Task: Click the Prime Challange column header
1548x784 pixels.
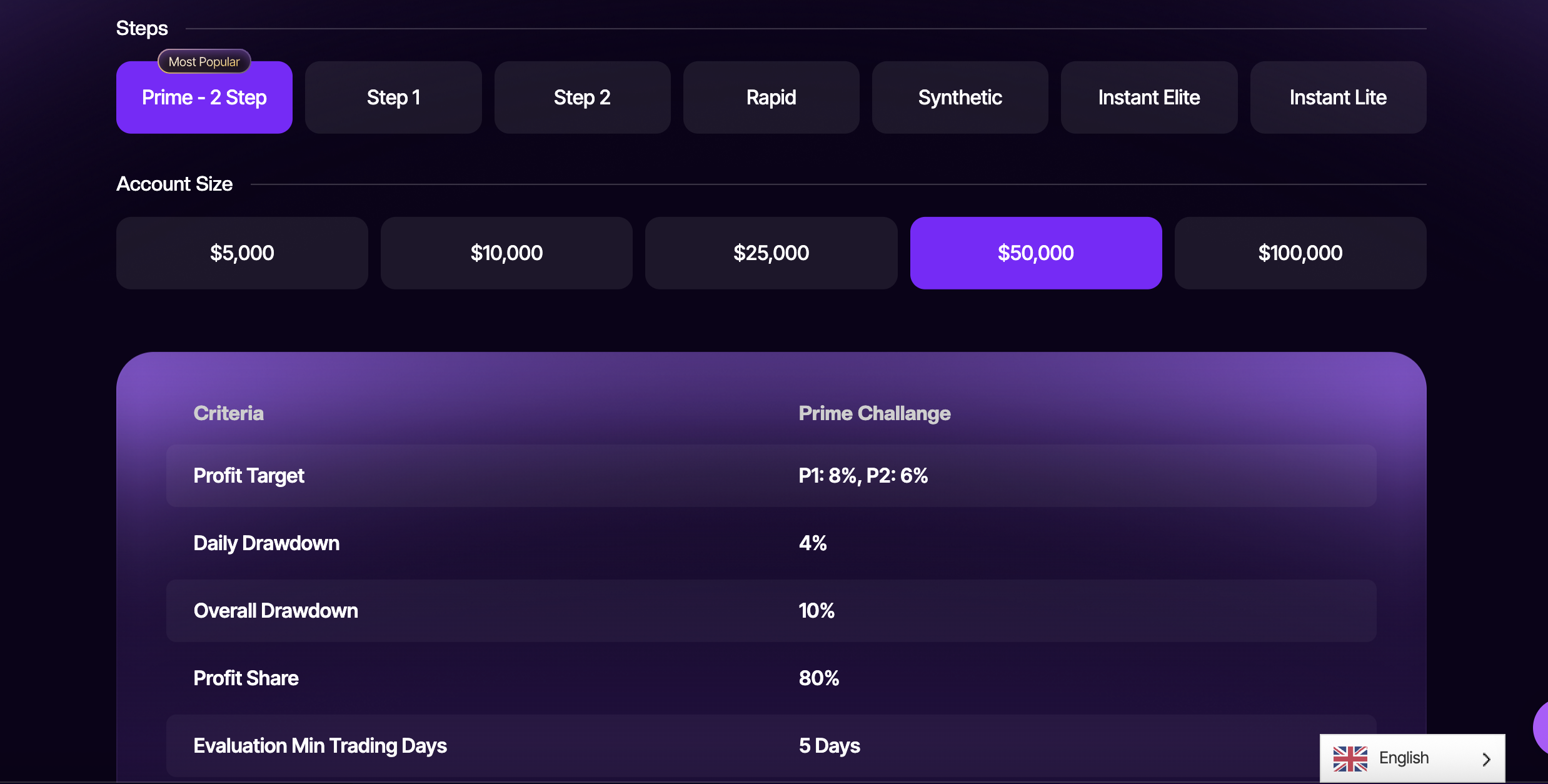Action: (x=874, y=413)
